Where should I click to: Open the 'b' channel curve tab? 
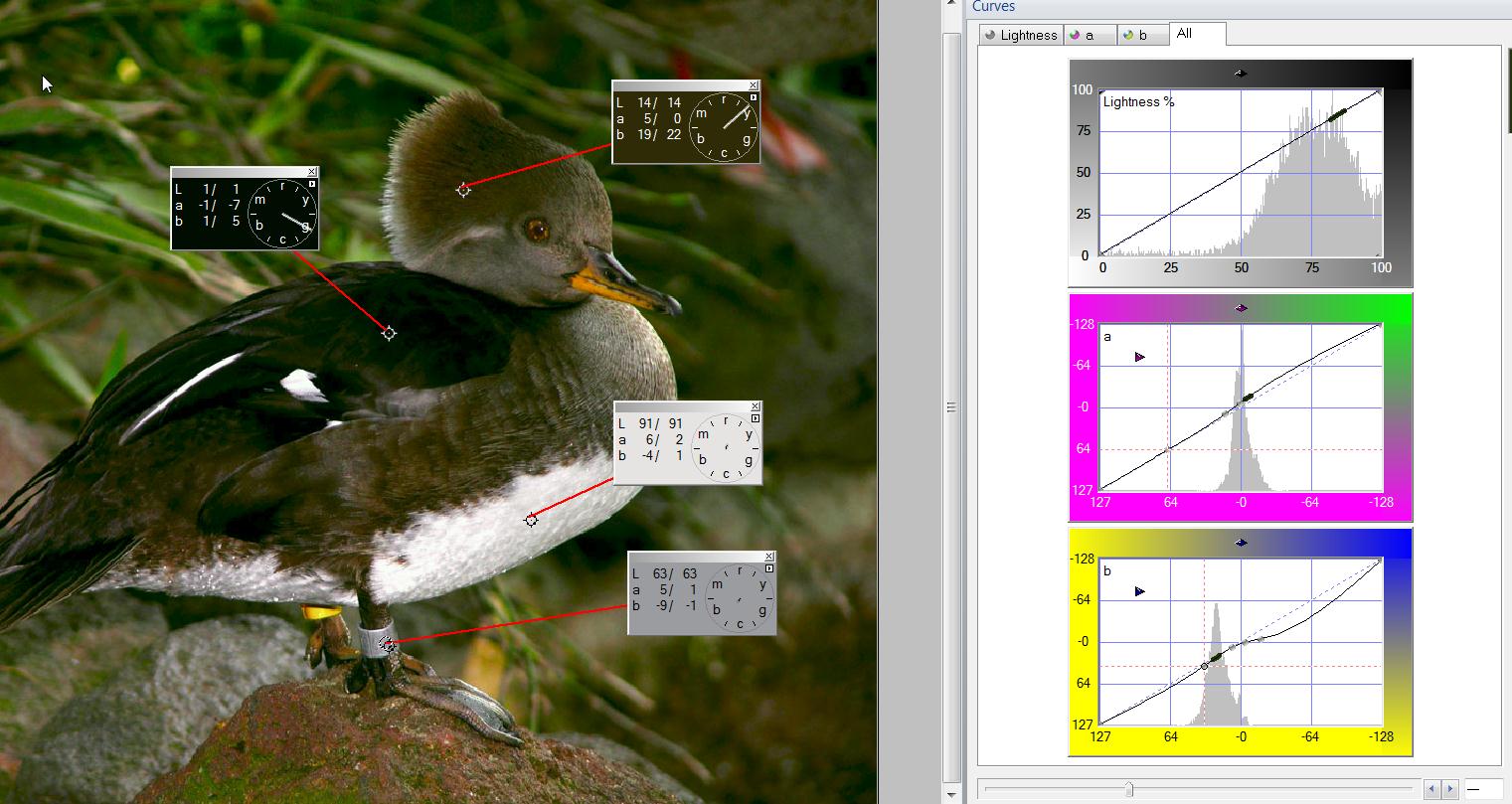pyautogui.click(x=1143, y=35)
